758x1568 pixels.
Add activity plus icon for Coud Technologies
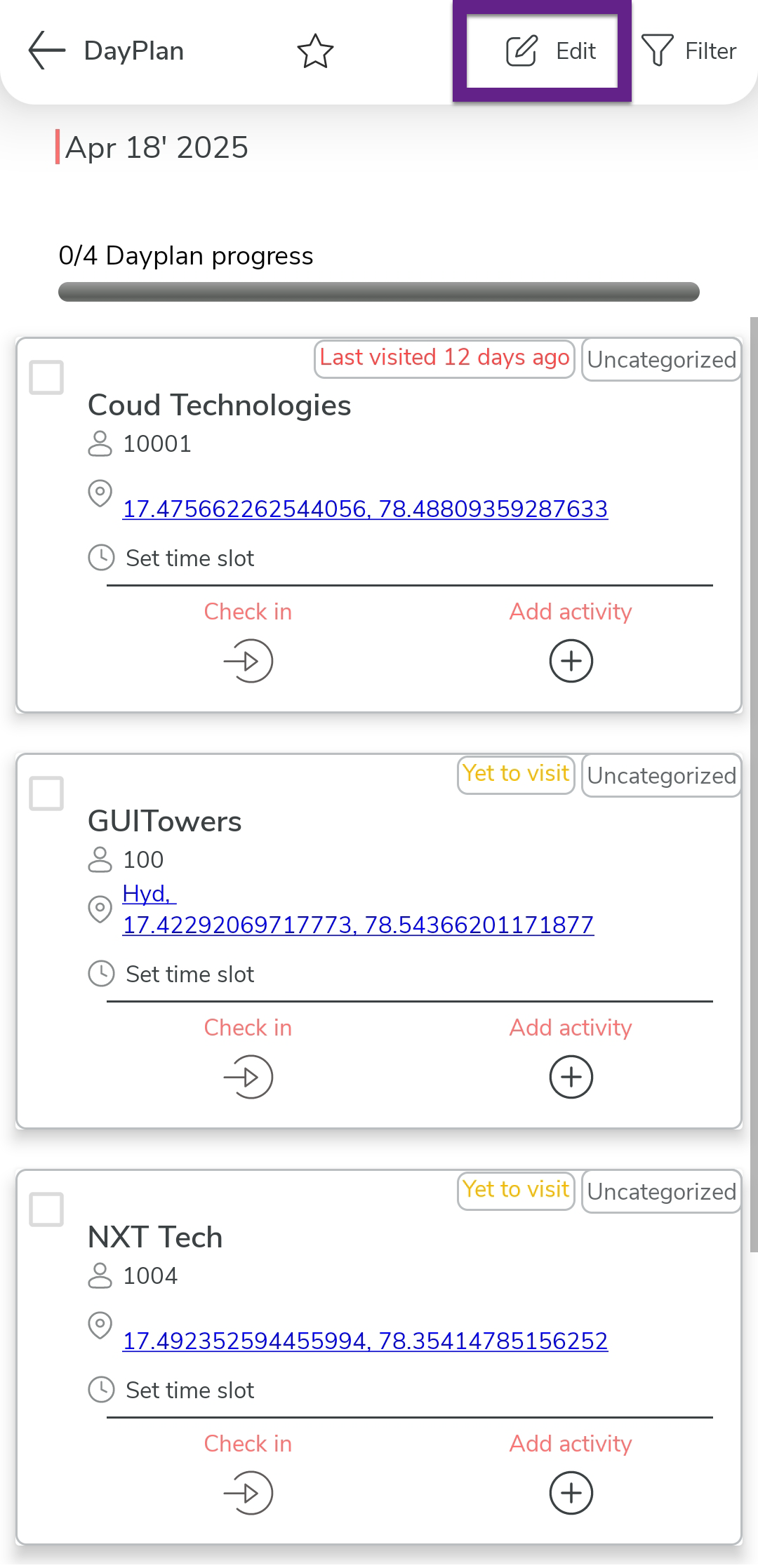571,661
